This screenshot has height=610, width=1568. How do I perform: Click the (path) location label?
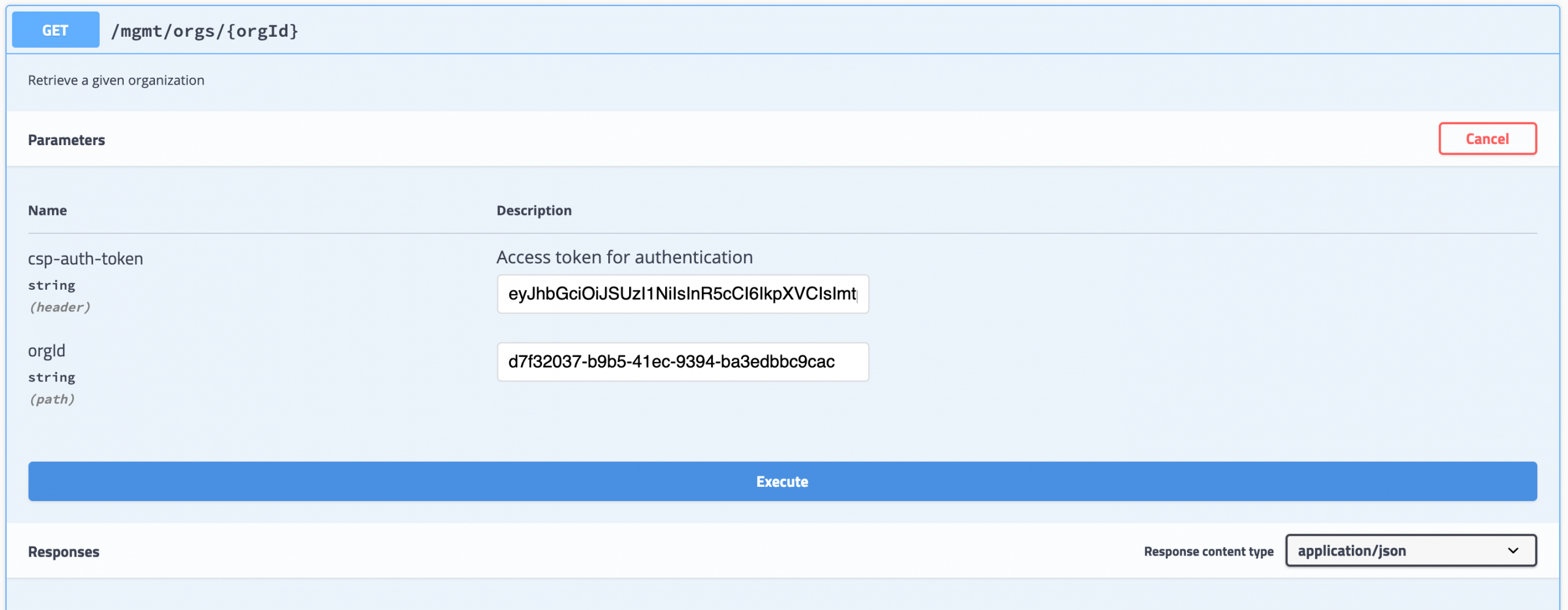coord(51,399)
